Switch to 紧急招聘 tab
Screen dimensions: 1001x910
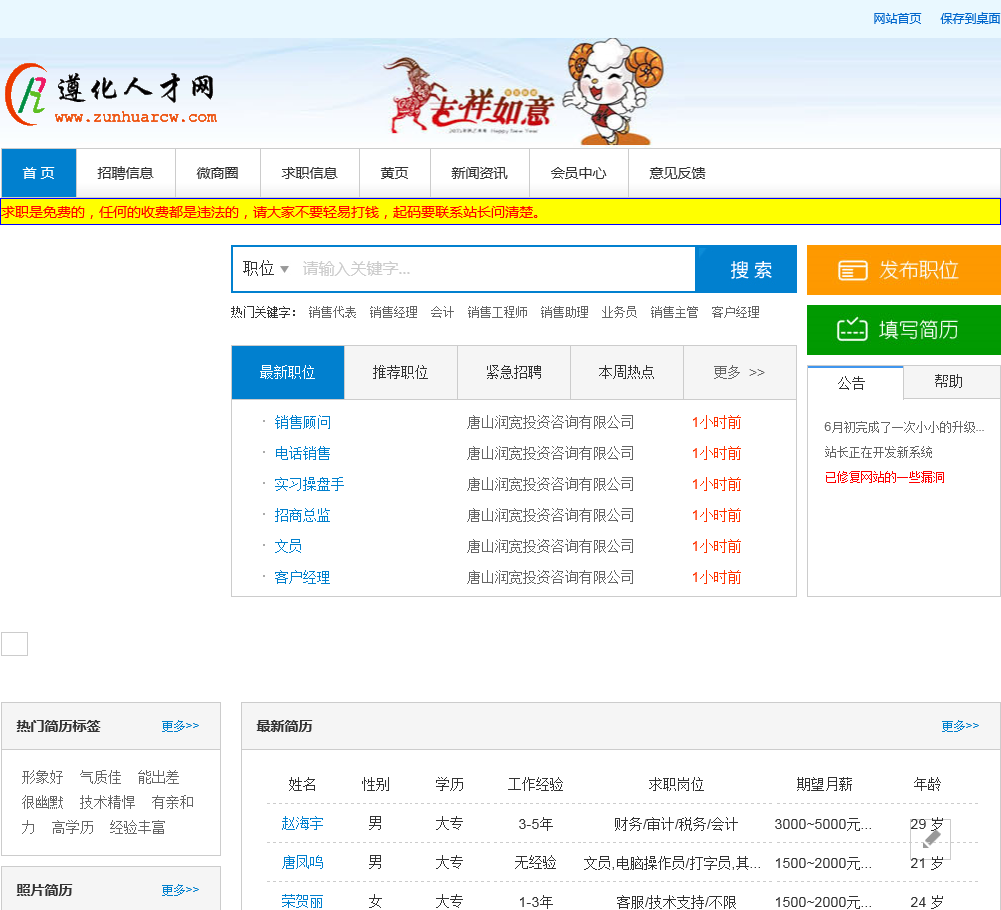(x=514, y=372)
